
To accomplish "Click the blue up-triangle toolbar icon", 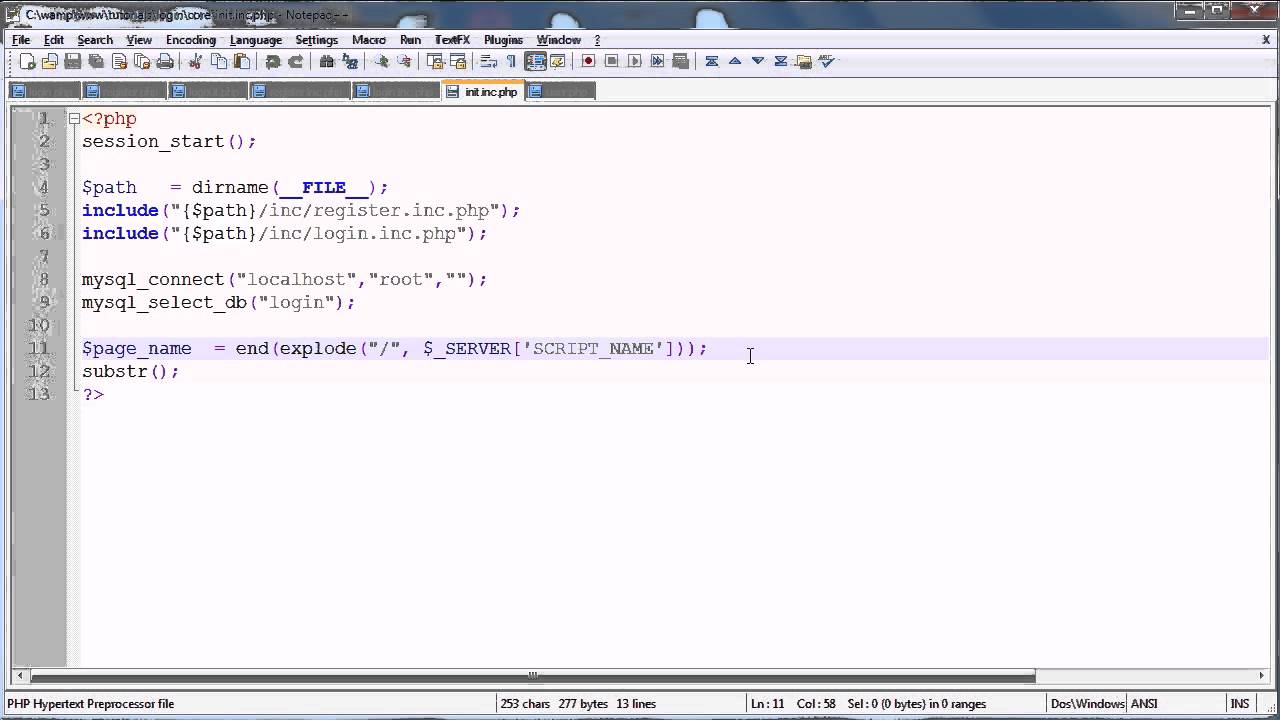I will [735, 61].
